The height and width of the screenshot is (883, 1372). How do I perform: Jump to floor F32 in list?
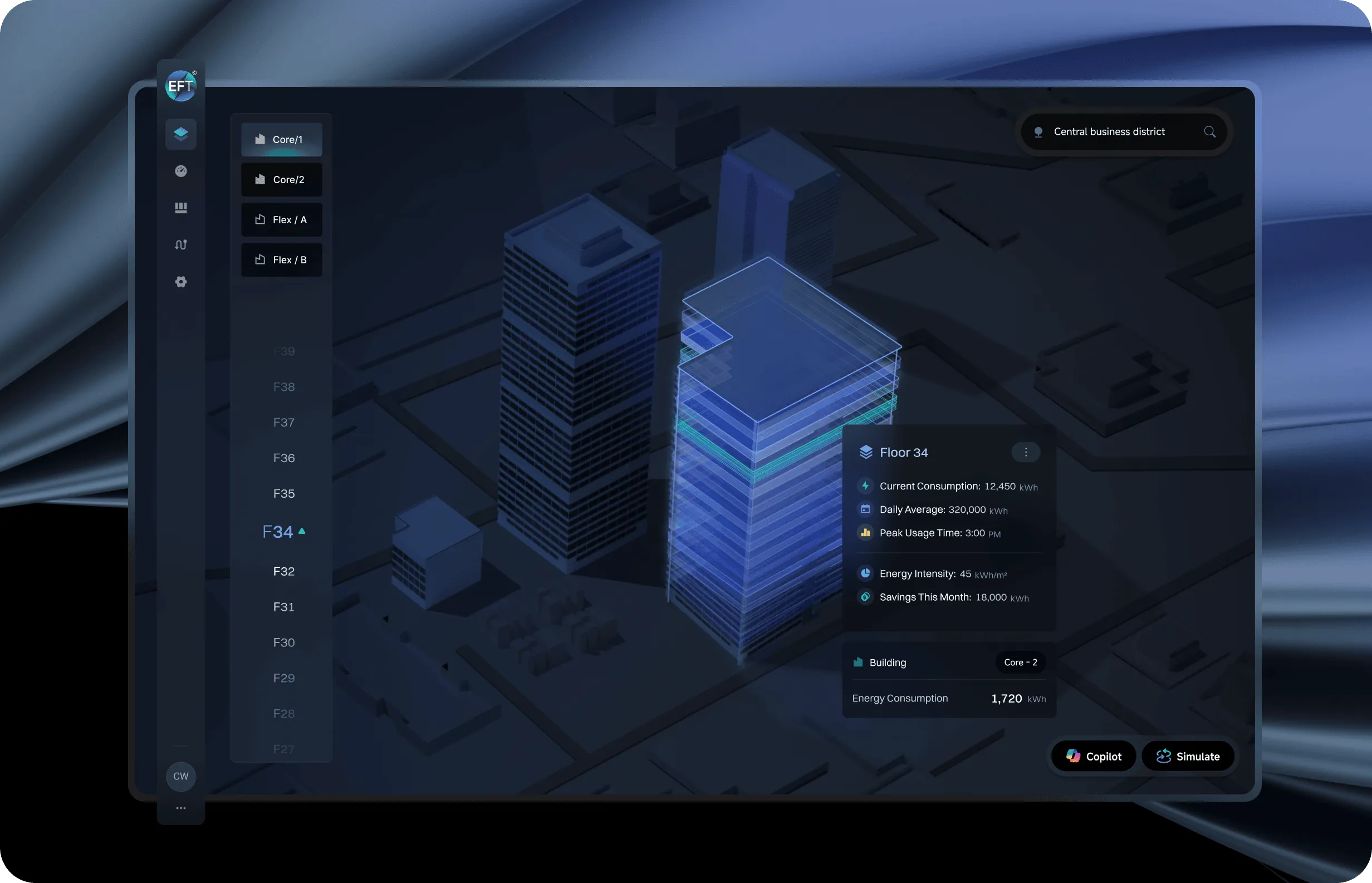pyautogui.click(x=284, y=572)
